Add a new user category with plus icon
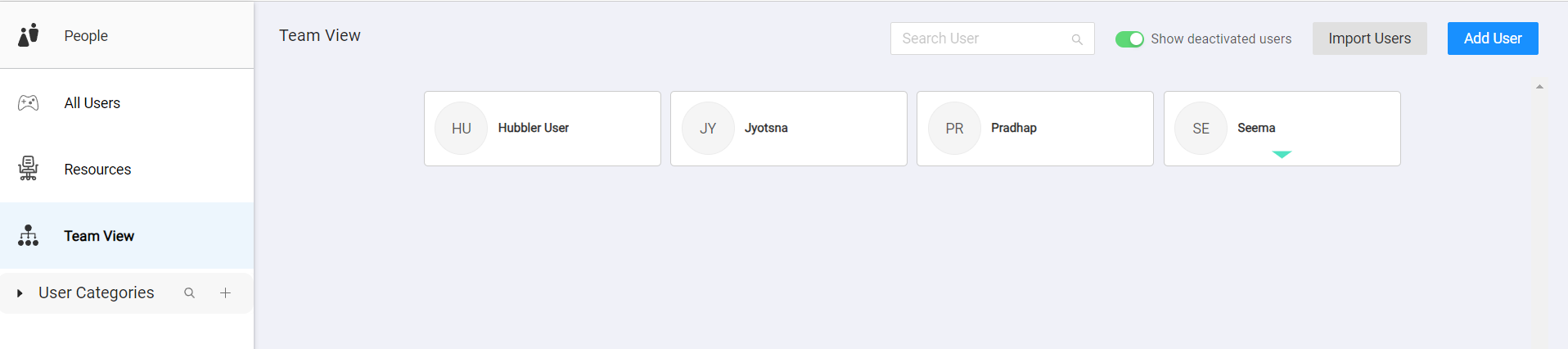Viewport: 1568px width, 349px height. tap(225, 293)
